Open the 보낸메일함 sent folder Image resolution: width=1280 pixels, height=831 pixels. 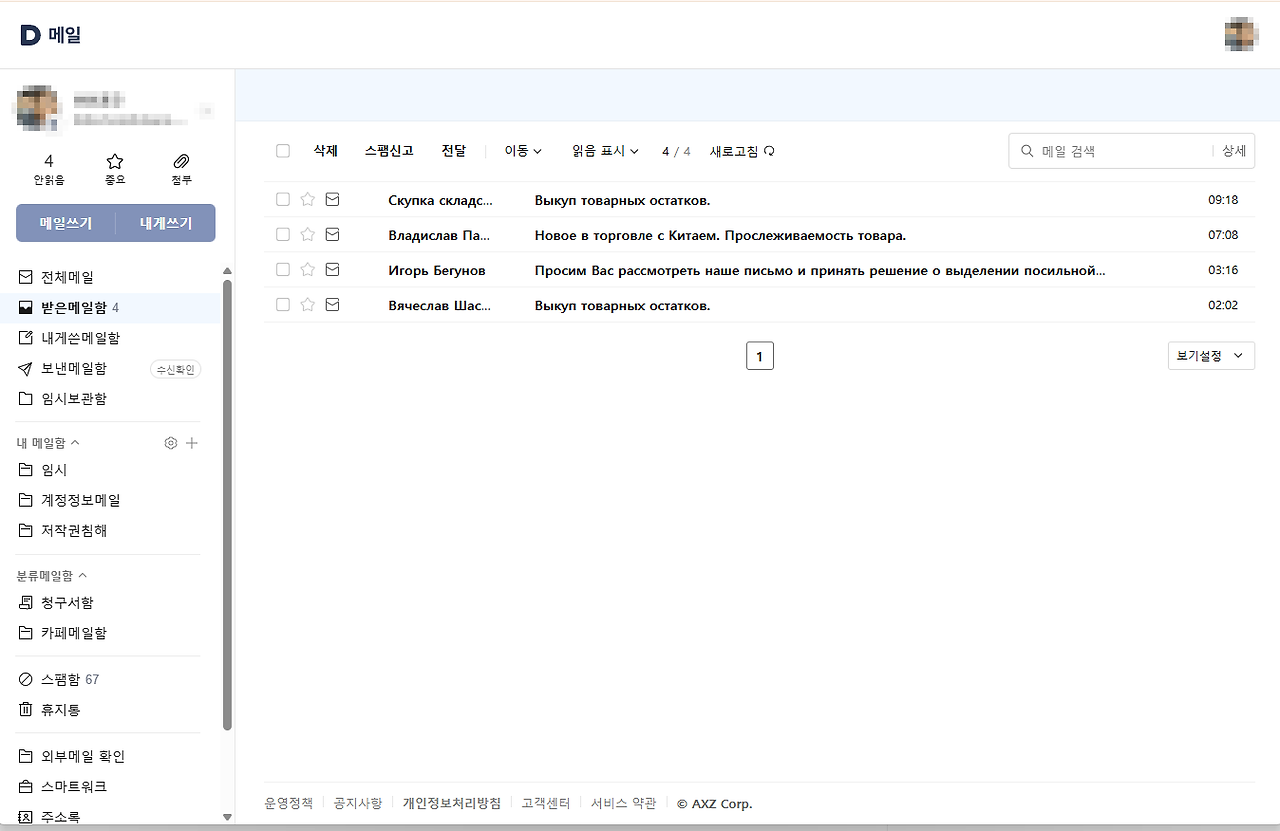[74, 368]
